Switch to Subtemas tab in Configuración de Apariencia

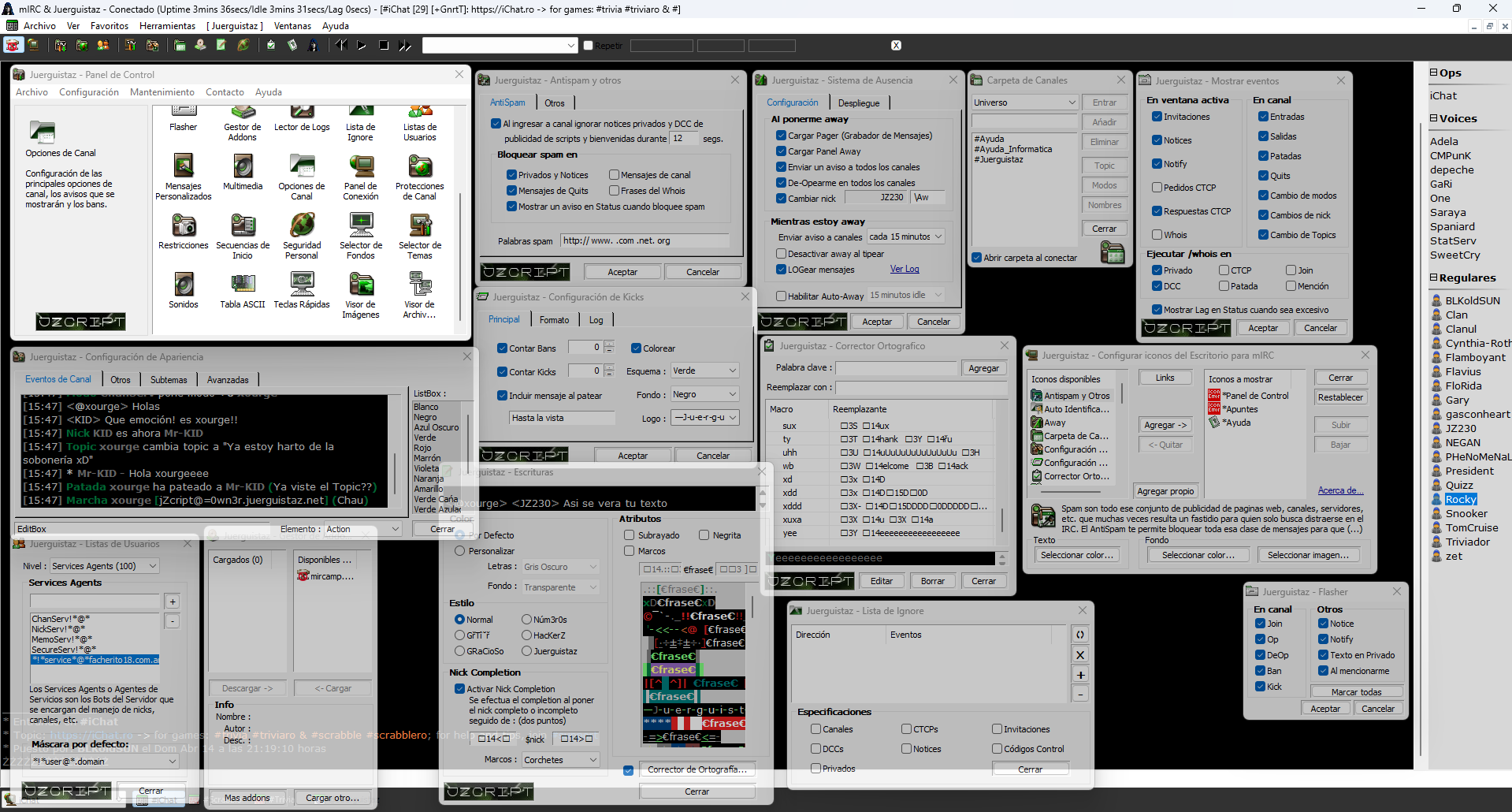click(x=169, y=380)
